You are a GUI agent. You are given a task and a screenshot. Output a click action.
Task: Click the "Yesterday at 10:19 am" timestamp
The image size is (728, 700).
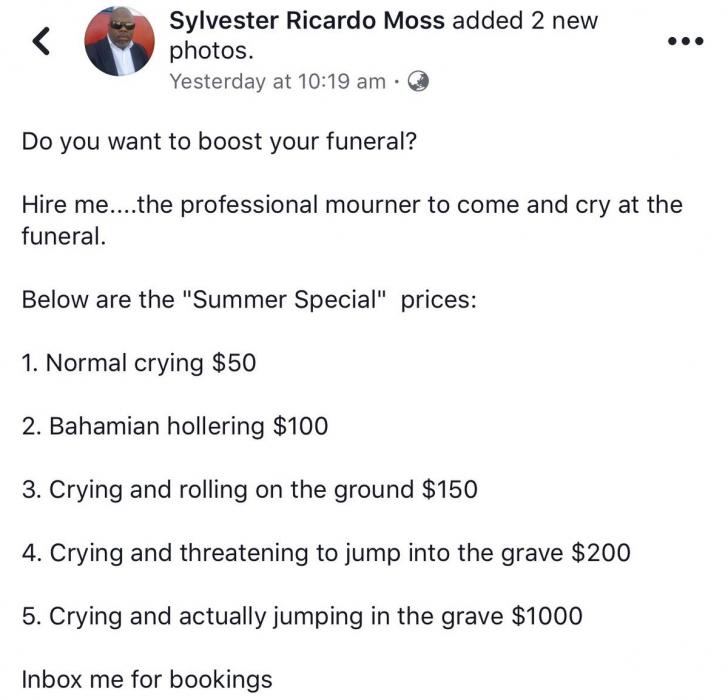(277, 82)
